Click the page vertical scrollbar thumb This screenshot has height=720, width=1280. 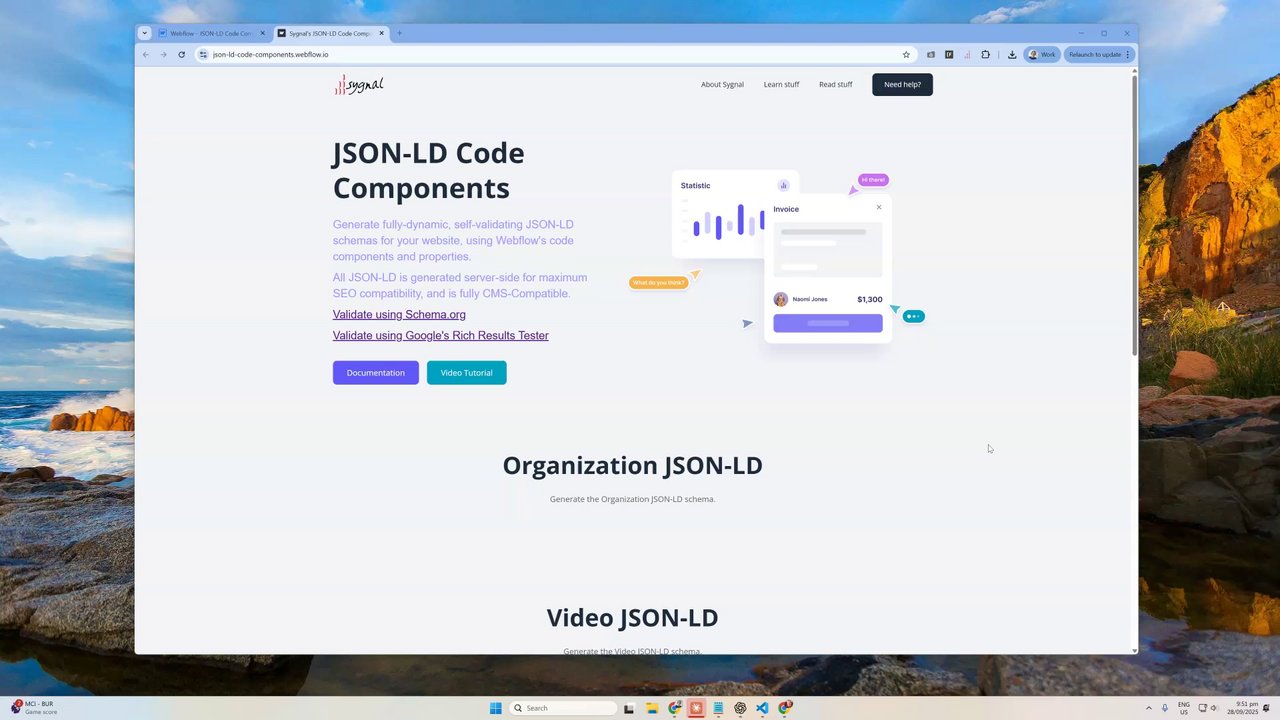1134,214
